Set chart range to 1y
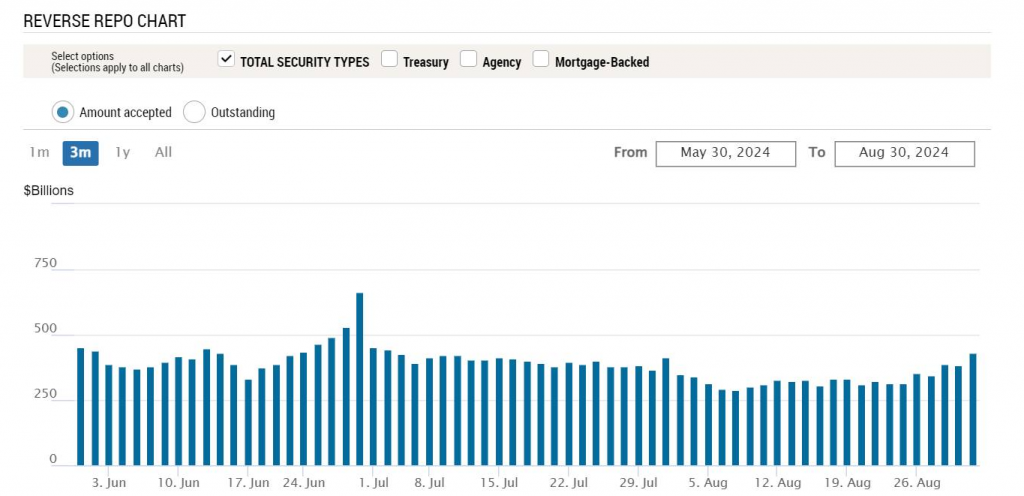 coord(122,152)
